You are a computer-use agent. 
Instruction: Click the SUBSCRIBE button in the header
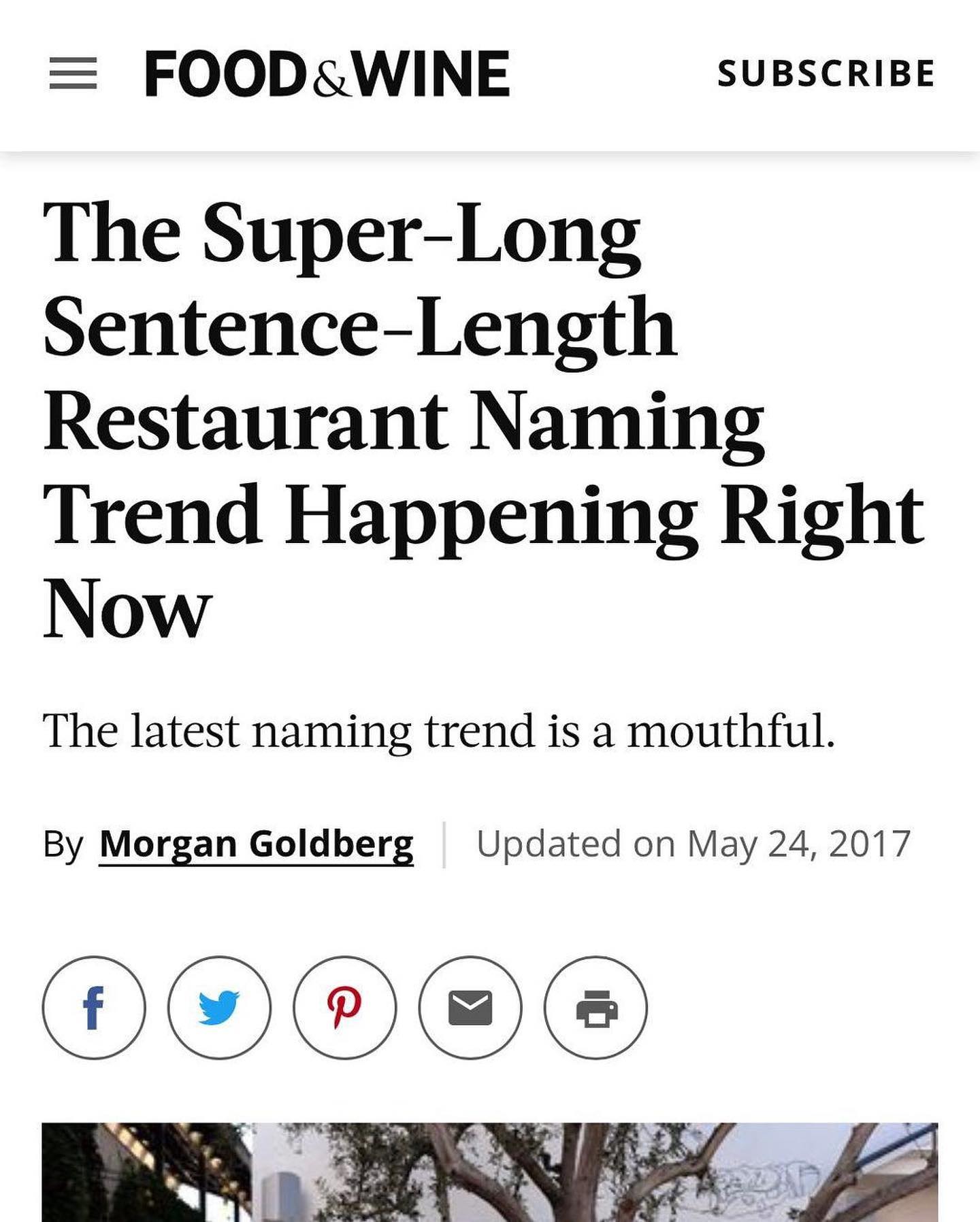pos(826,73)
